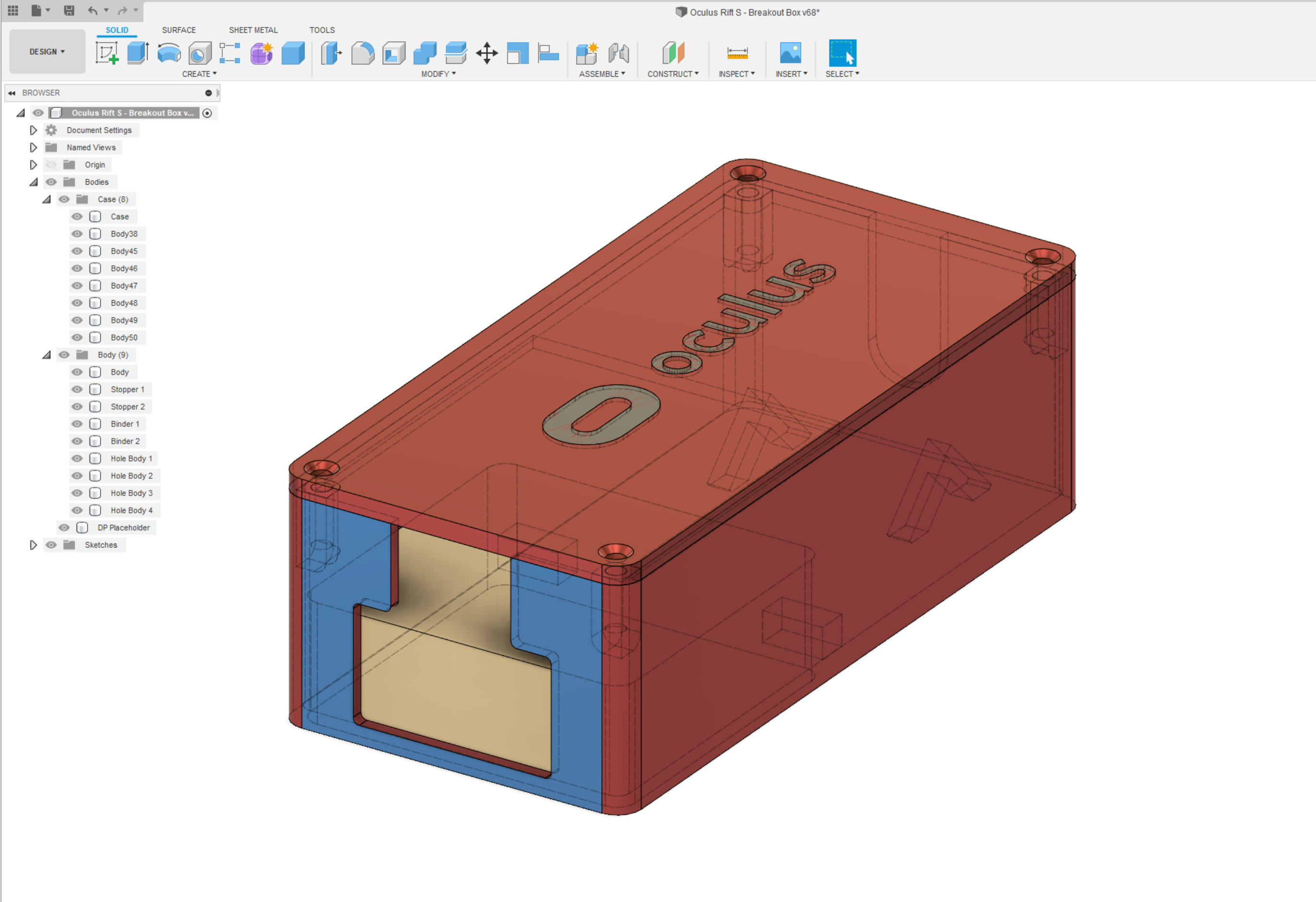The image size is (1316, 902).
Task: Open the DESIGN workspace button
Action: point(48,51)
